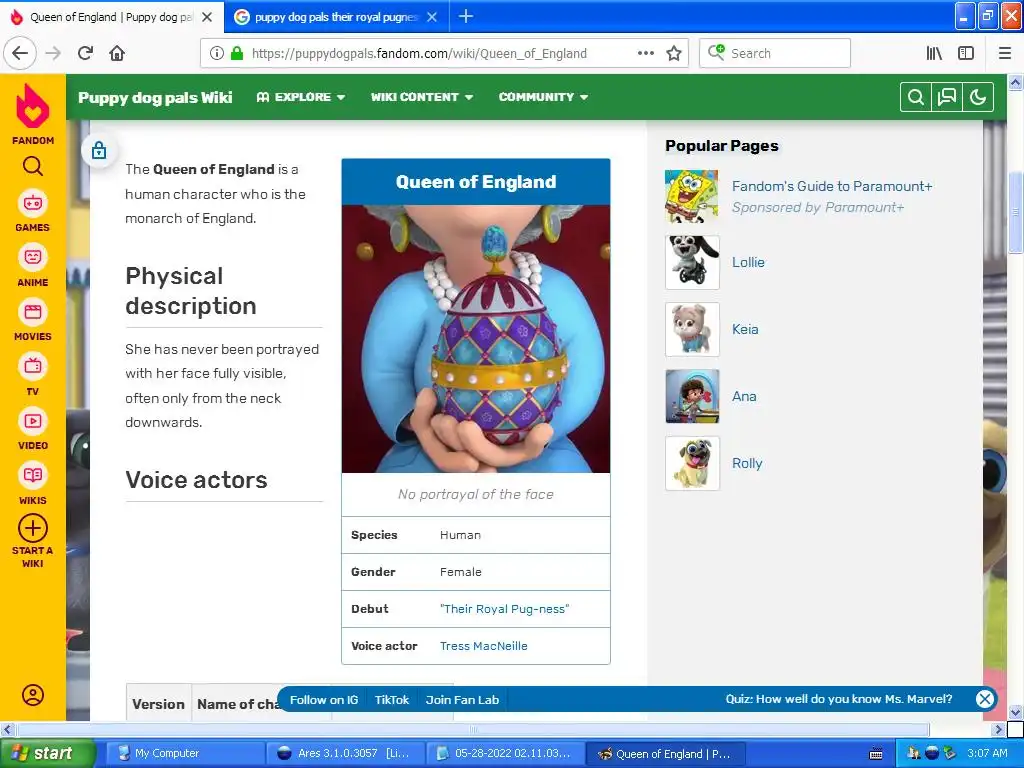Toggle dark mode moon icon
Viewport: 1024px width, 768px height.
(x=978, y=97)
